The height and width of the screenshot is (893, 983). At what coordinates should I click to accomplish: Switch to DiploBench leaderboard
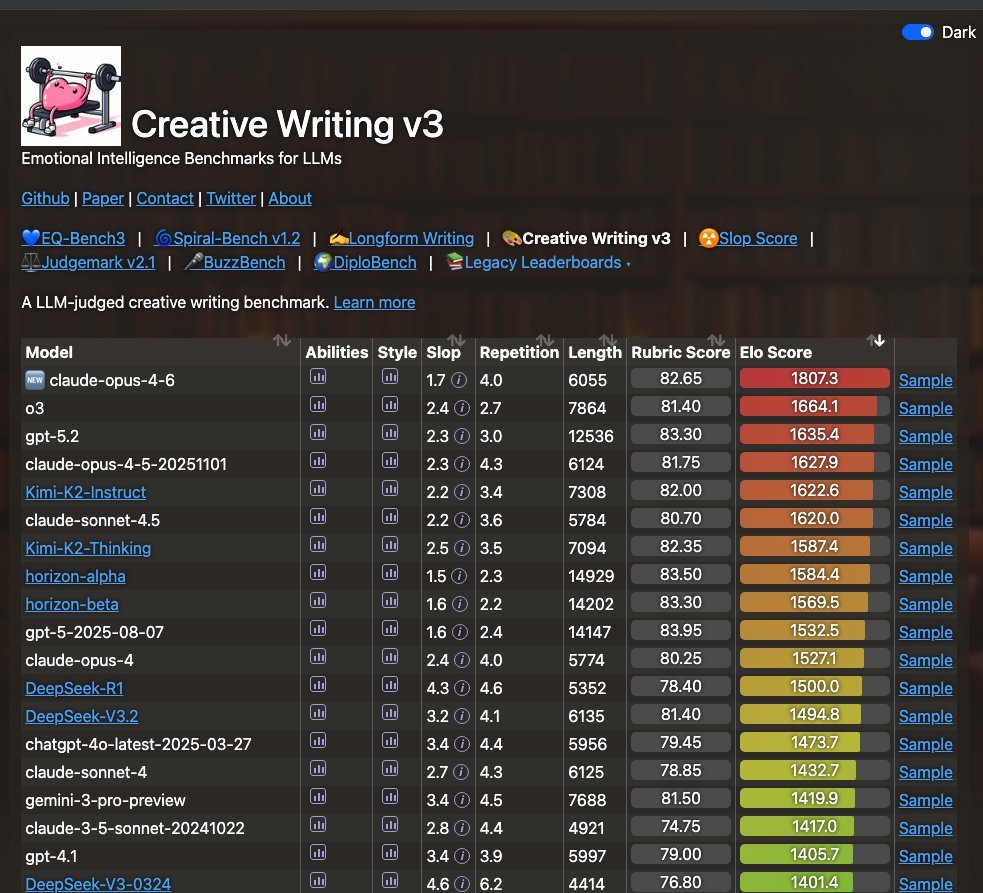(365, 263)
